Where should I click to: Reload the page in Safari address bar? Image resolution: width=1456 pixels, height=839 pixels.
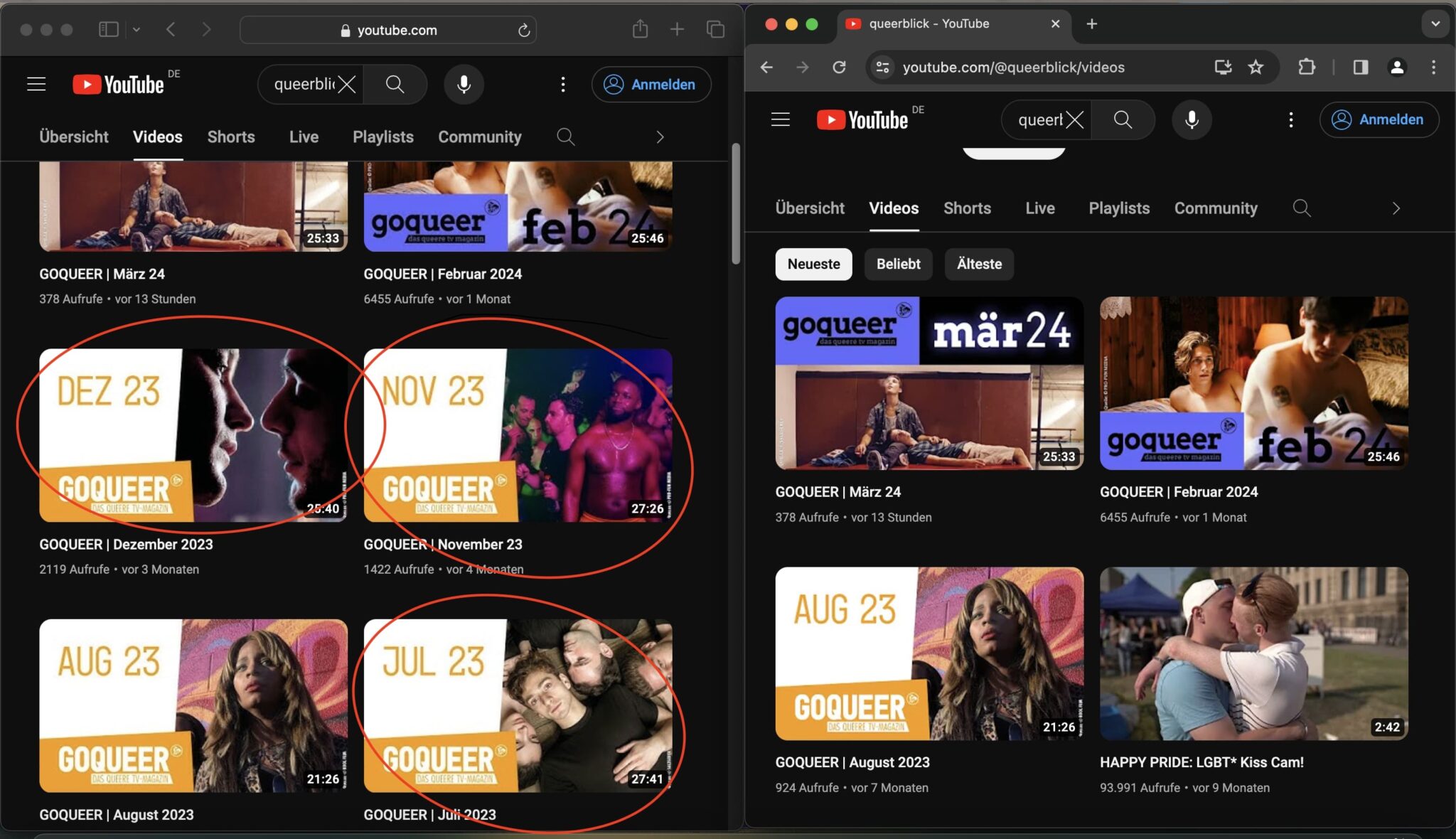coord(524,30)
